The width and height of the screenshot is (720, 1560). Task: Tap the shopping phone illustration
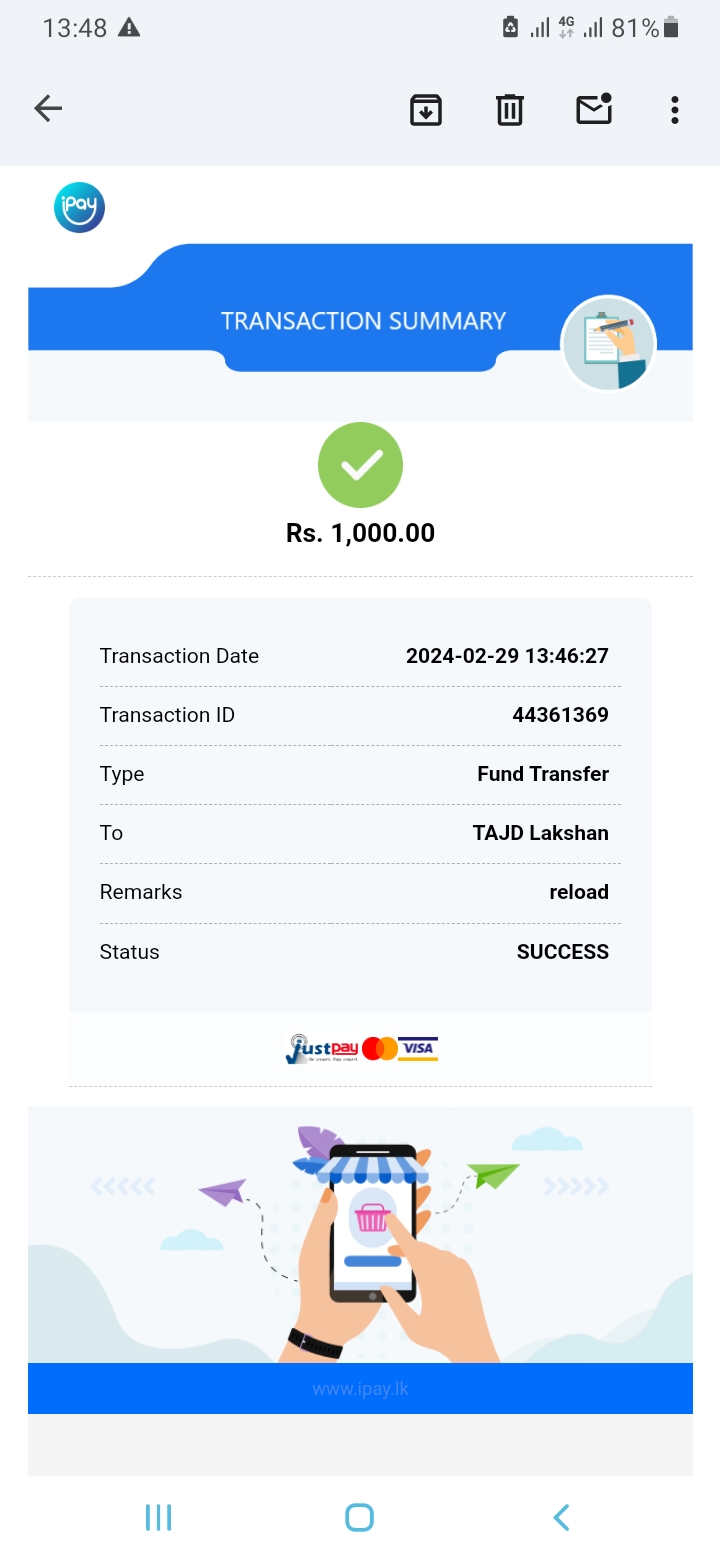click(x=372, y=1238)
